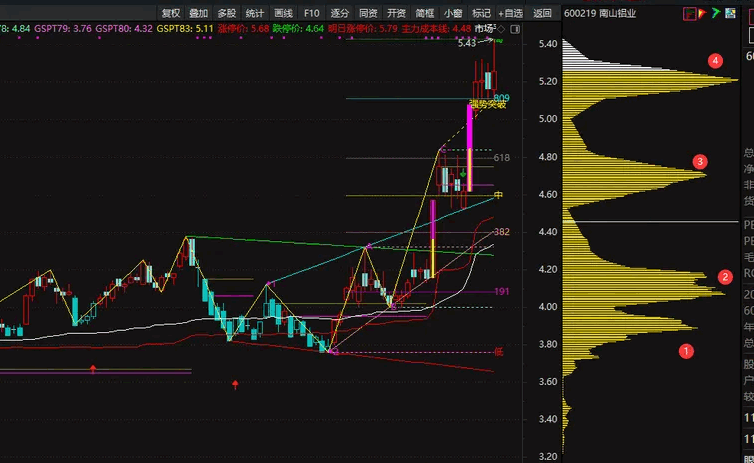Click the 5.40 price axis label

548,44
